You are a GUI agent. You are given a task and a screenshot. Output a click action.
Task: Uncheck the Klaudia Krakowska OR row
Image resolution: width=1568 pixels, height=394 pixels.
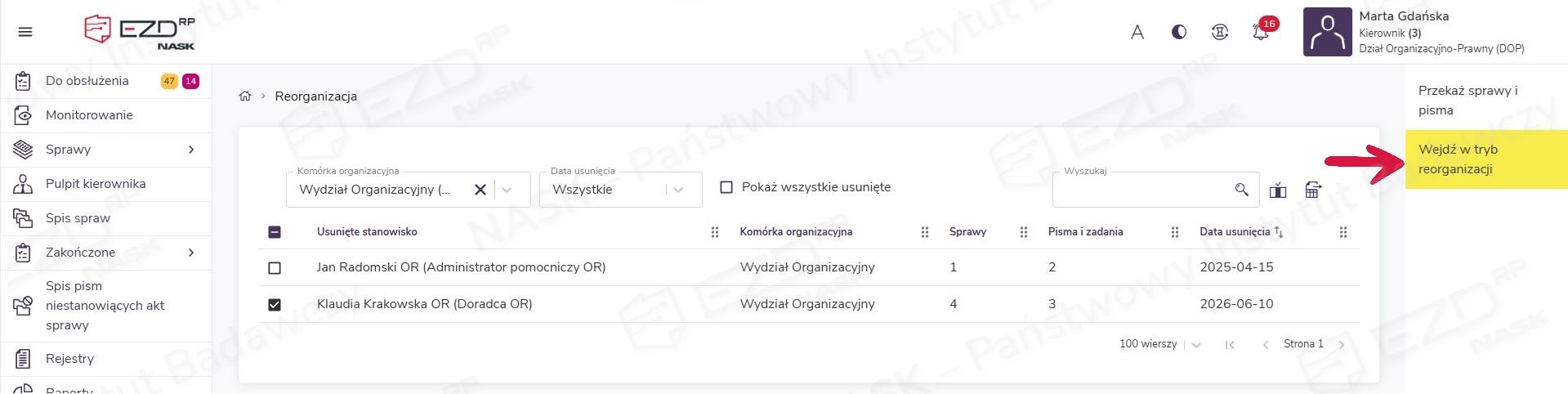click(275, 304)
